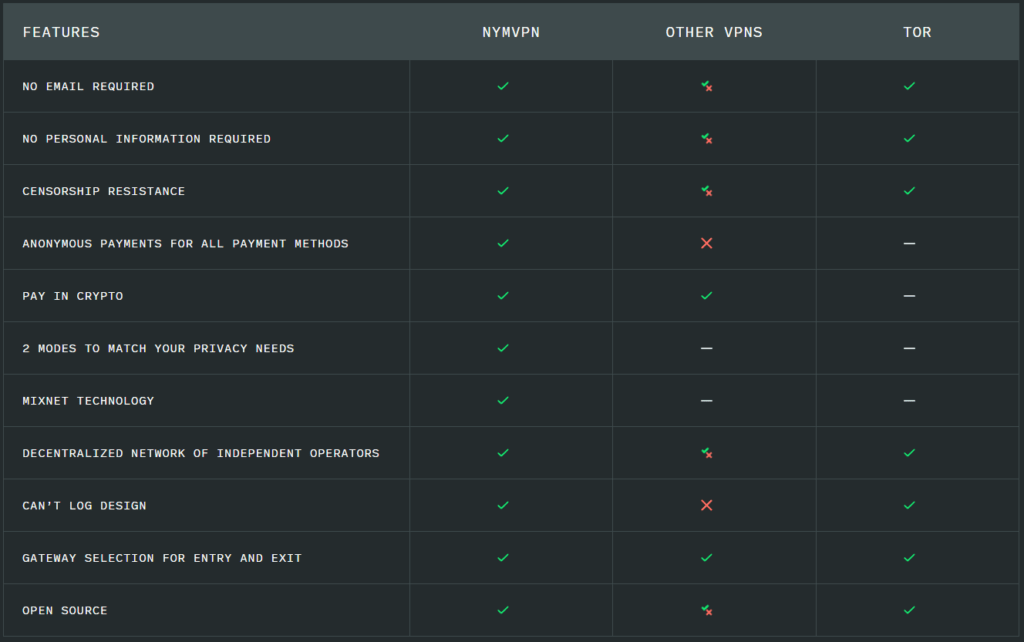
Task: Select '2 Modes to Match Your Privacy Needs'
Action: pyautogui.click(x=158, y=348)
